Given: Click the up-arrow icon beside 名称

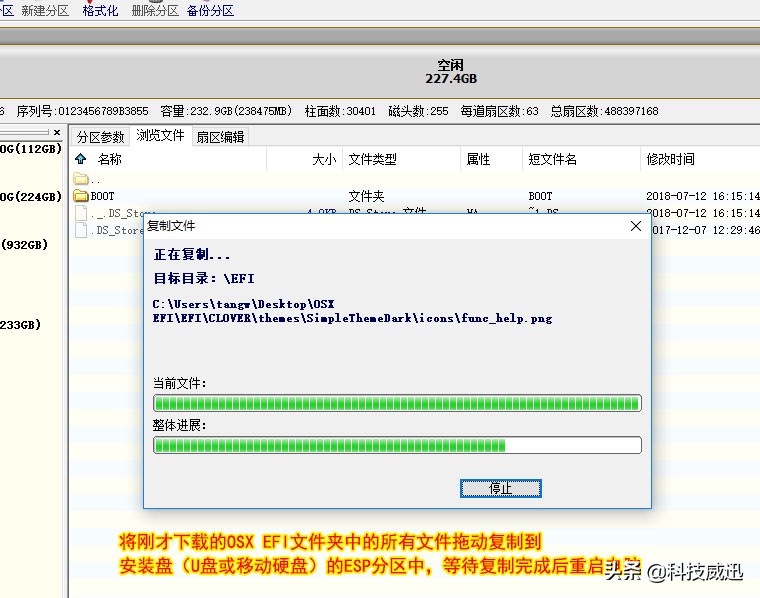Looking at the screenshot, I should 80,159.
